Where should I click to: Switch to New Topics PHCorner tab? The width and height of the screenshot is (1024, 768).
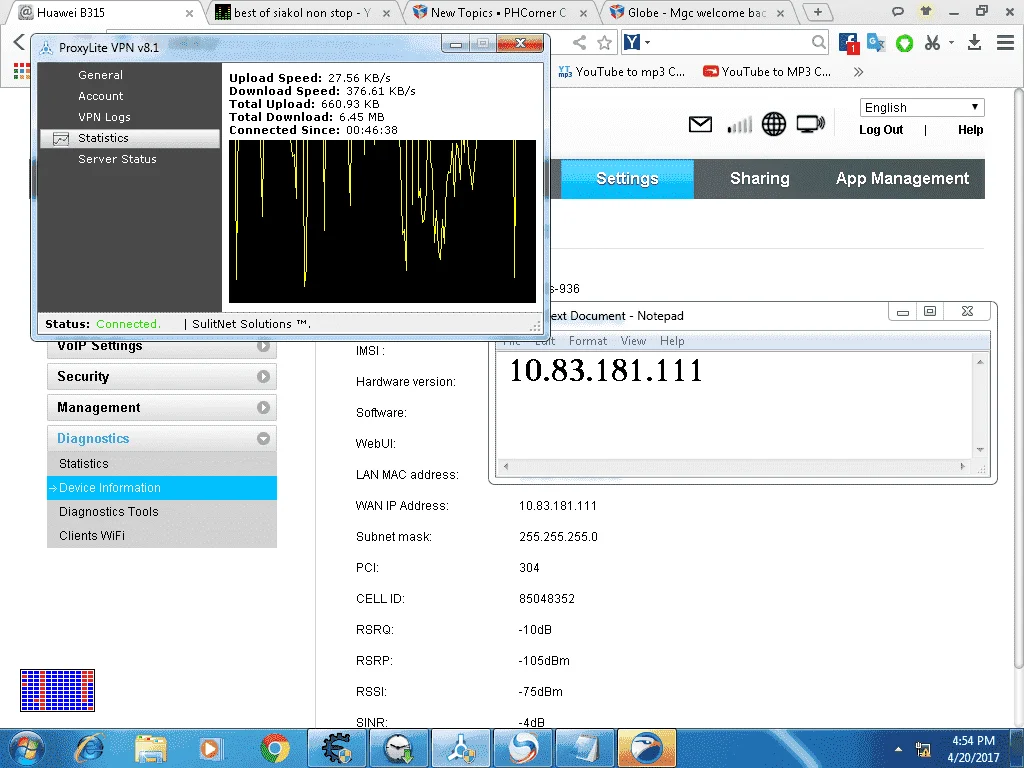(x=499, y=12)
